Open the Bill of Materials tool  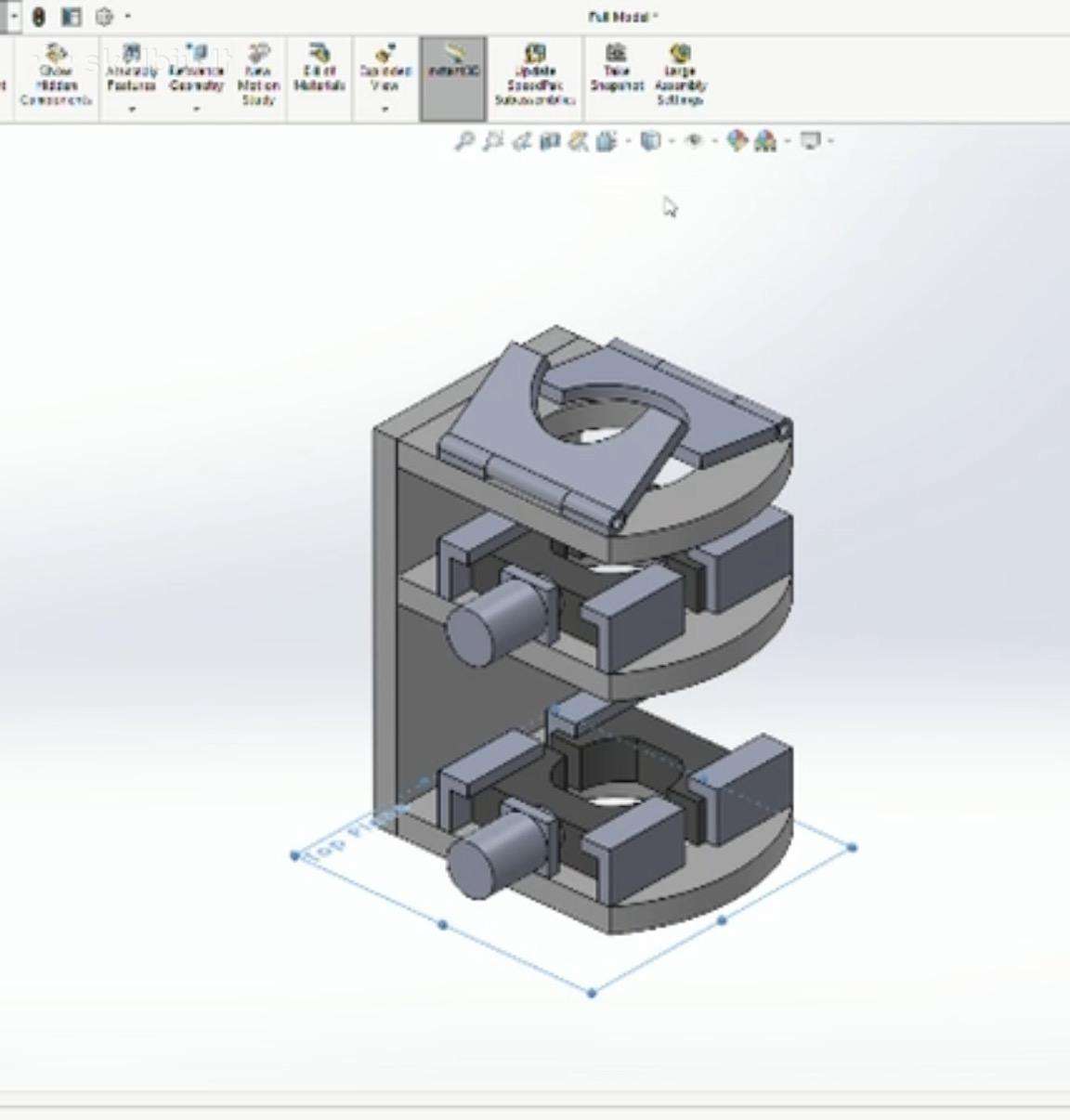320,69
